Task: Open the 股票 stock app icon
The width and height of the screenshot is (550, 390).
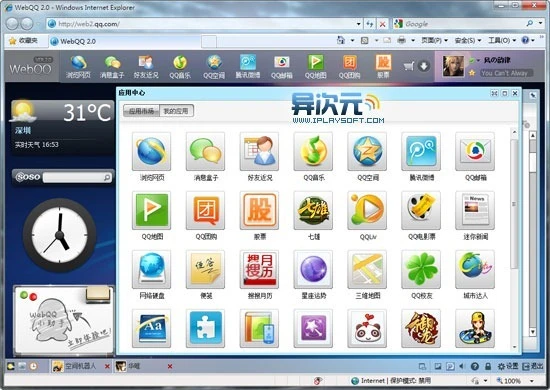Action: click(259, 210)
